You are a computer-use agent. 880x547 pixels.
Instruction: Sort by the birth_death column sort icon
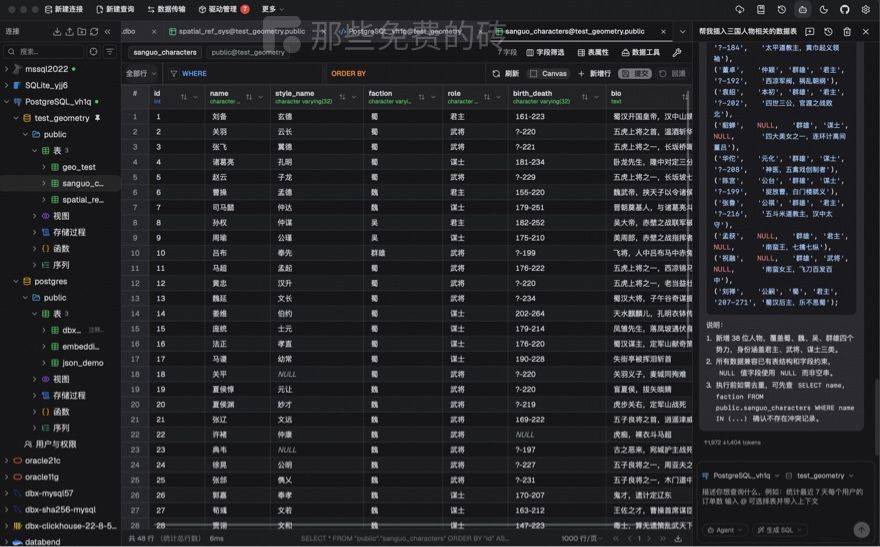[x=585, y=97]
